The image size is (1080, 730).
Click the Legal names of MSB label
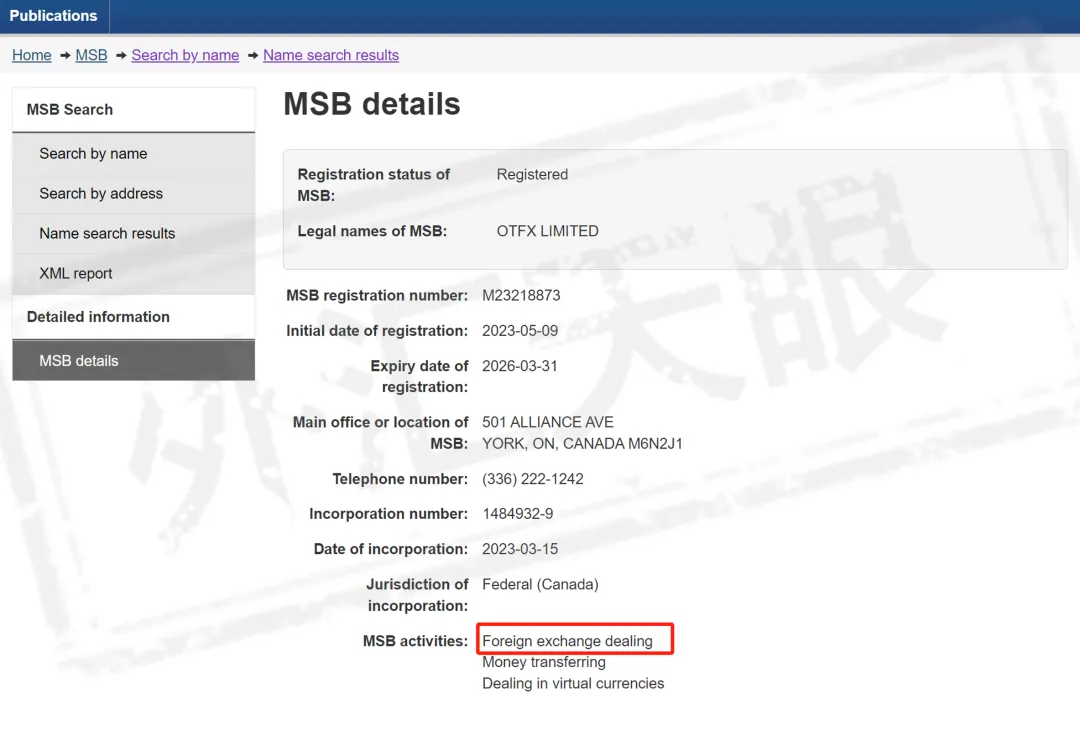(x=372, y=231)
